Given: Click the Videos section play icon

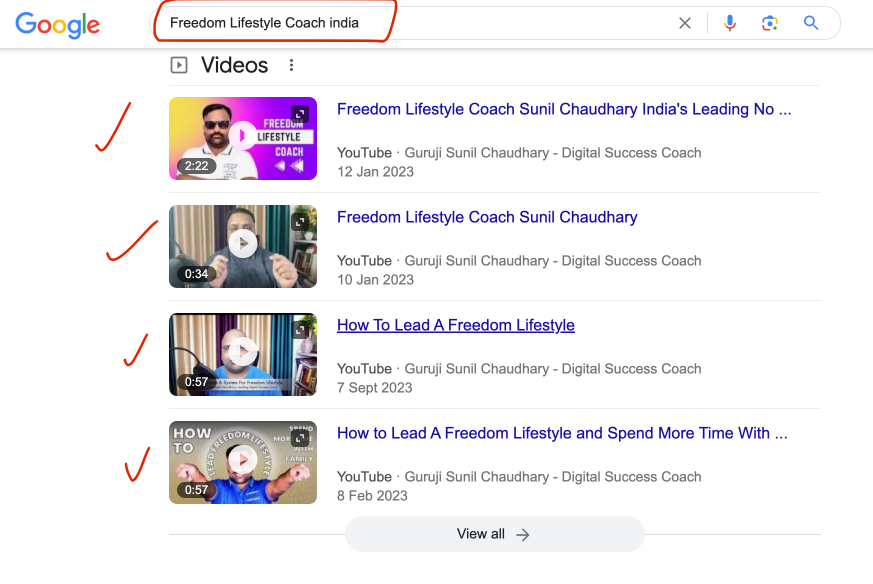Looking at the screenshot, I should pos(180,65).
